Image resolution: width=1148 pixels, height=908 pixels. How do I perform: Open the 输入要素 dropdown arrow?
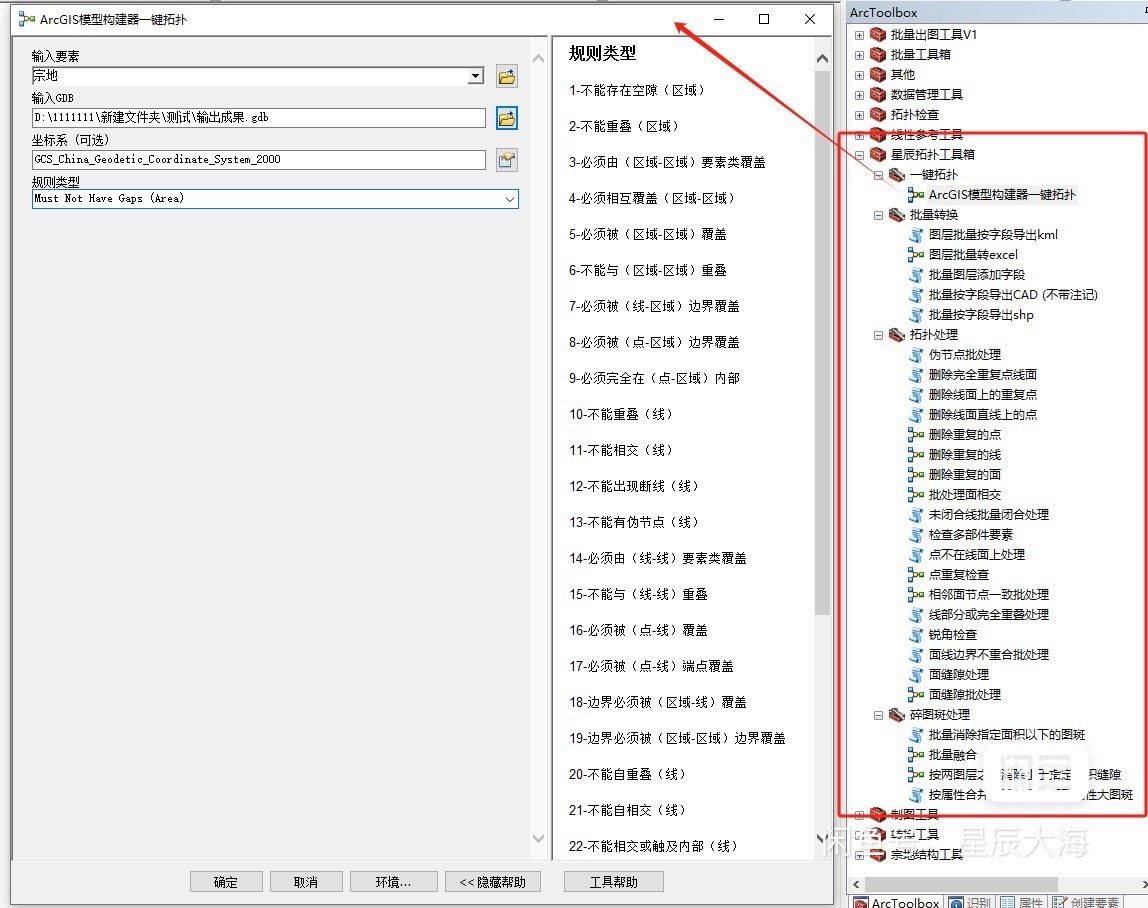476,76
